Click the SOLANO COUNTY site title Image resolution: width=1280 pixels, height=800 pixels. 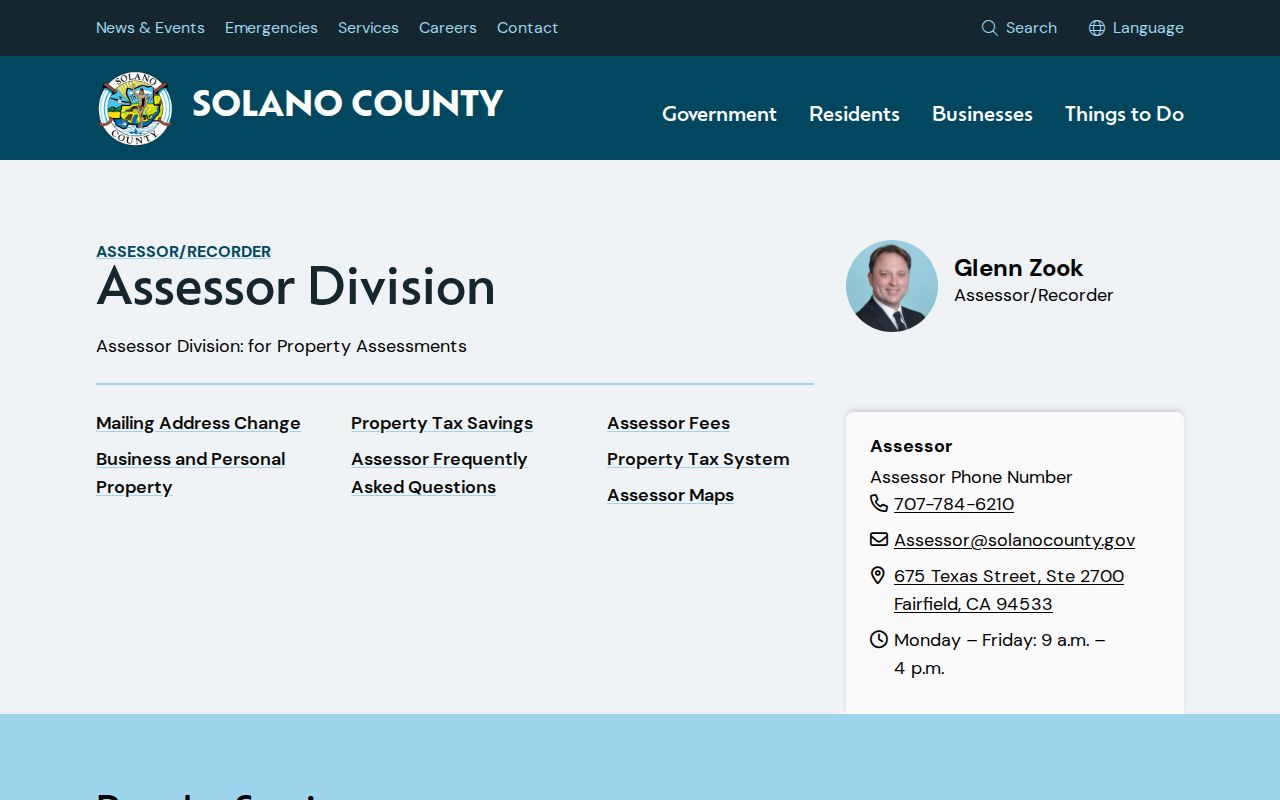(347, 104)
